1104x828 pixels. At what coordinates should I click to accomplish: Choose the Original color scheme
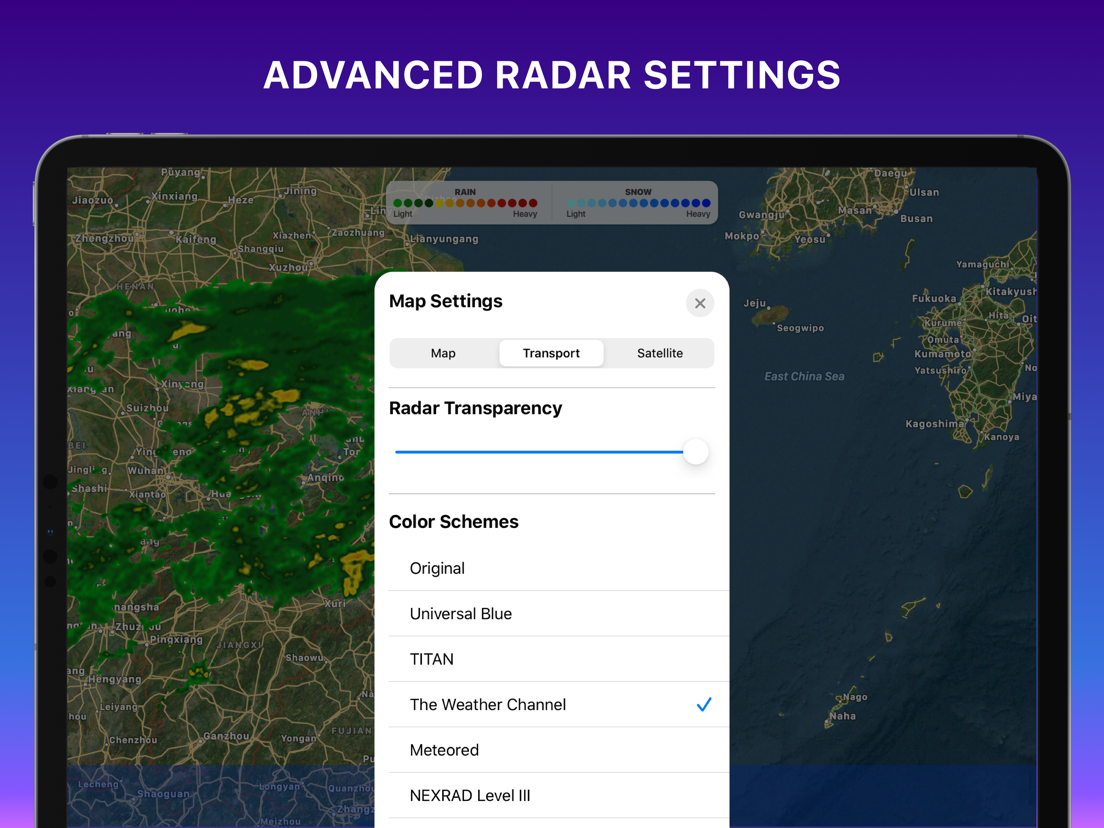pyautogui.click(x=558, y=568)
